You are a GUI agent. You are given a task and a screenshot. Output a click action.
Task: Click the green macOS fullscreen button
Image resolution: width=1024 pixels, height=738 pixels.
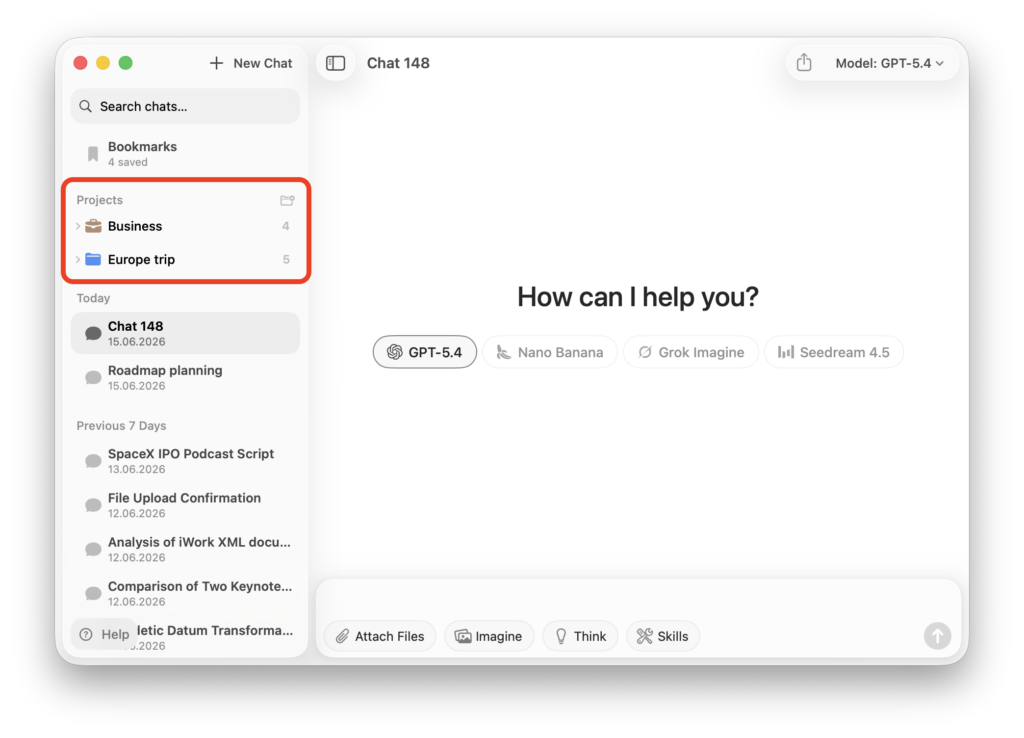[125, 63]
